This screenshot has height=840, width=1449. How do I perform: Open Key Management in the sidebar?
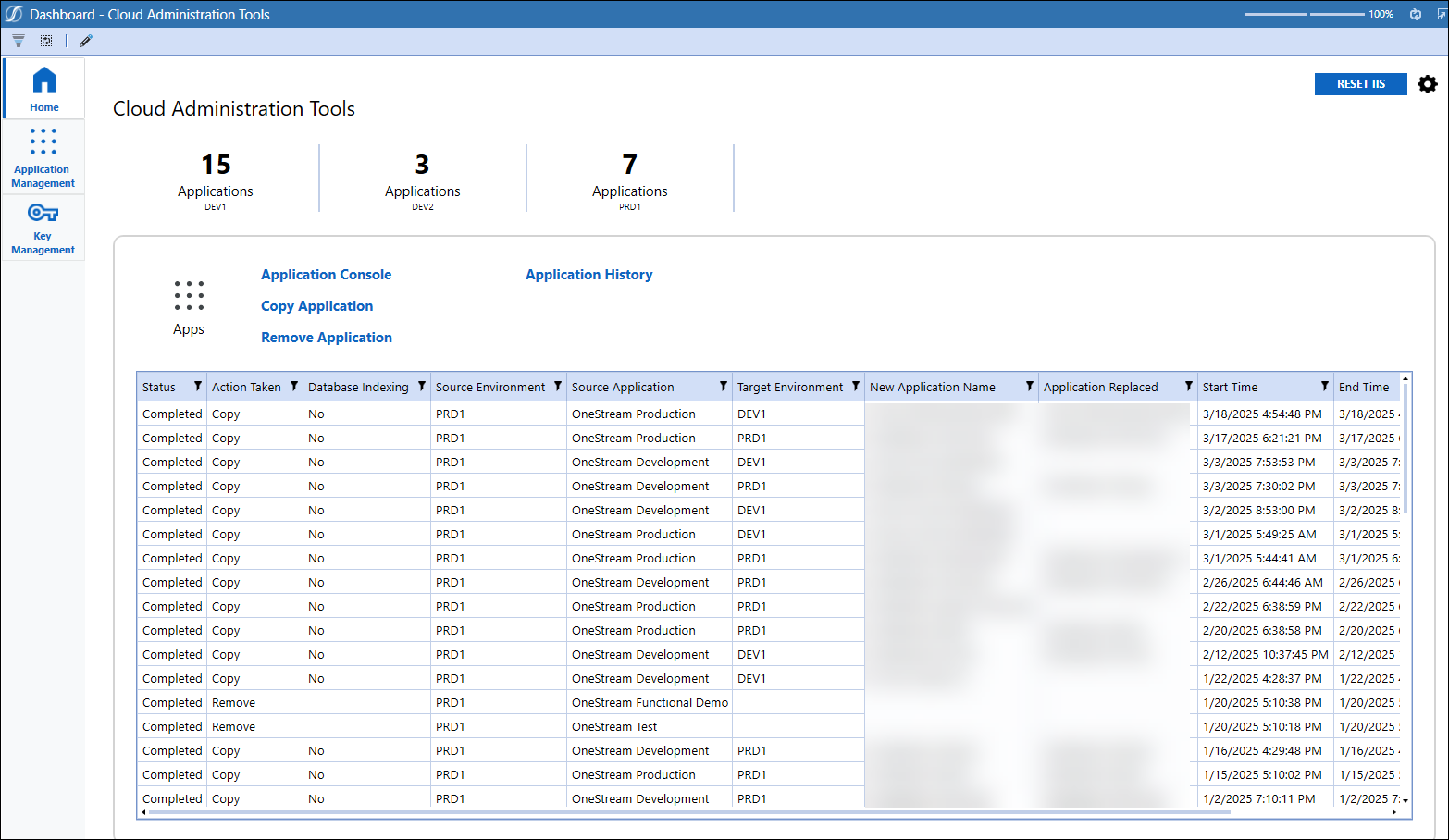click(x=43, y=227)
